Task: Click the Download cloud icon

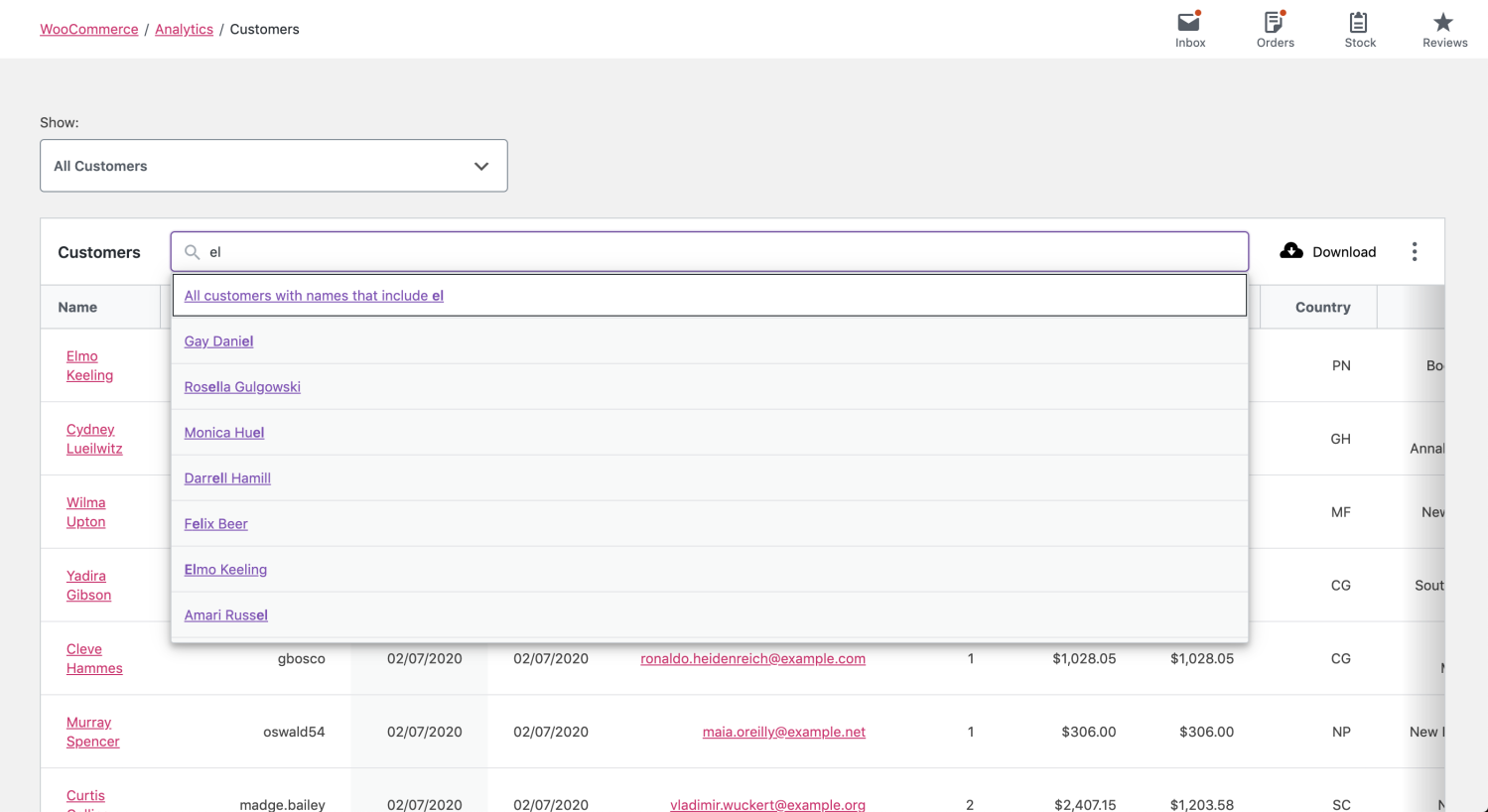Action: point(1290,251)
